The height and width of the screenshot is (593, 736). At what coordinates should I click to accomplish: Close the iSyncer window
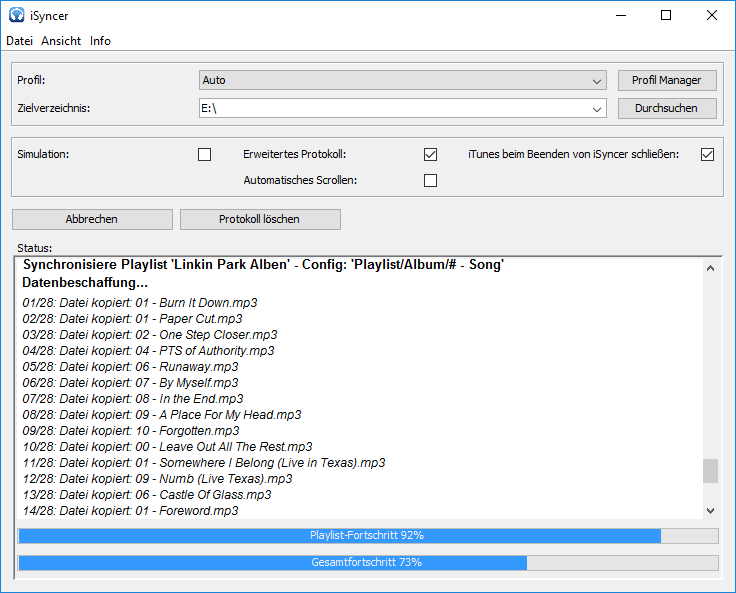712,15
